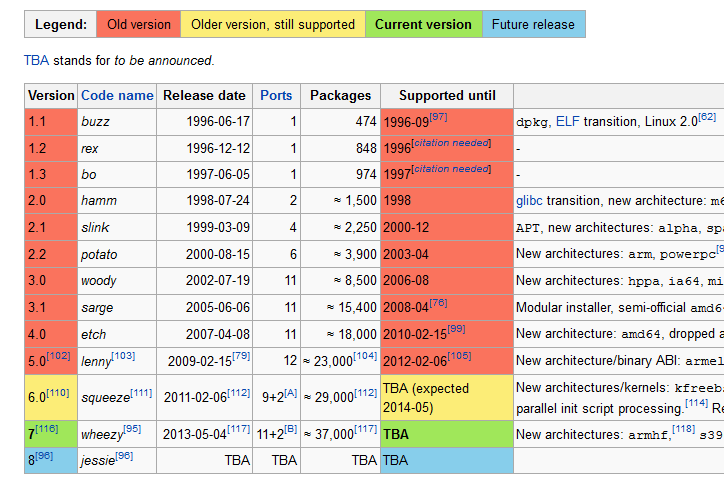Click the Current version legend swatch

click(423, 24)
